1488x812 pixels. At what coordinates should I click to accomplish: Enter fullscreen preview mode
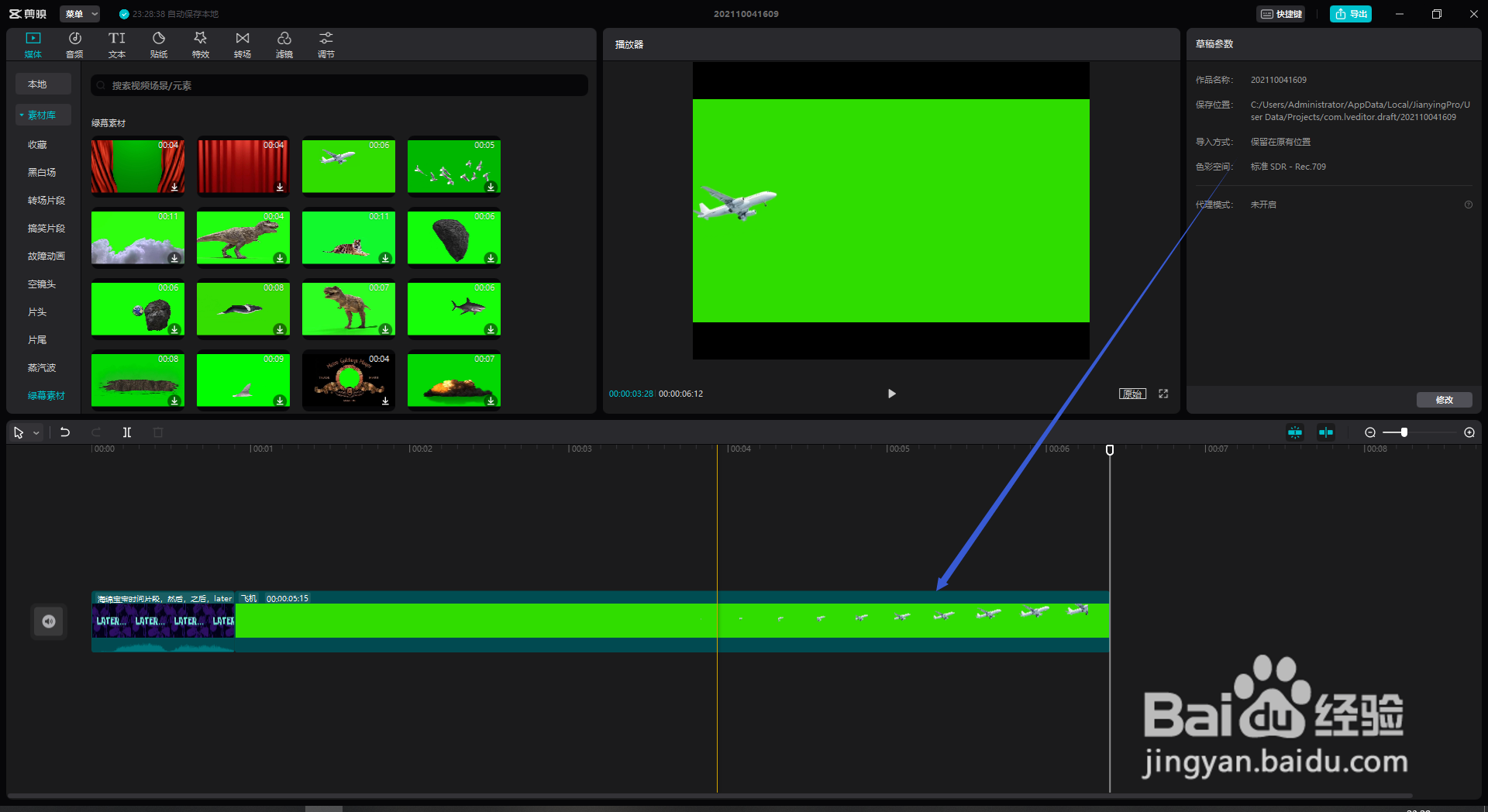[x=1163, y=394]
